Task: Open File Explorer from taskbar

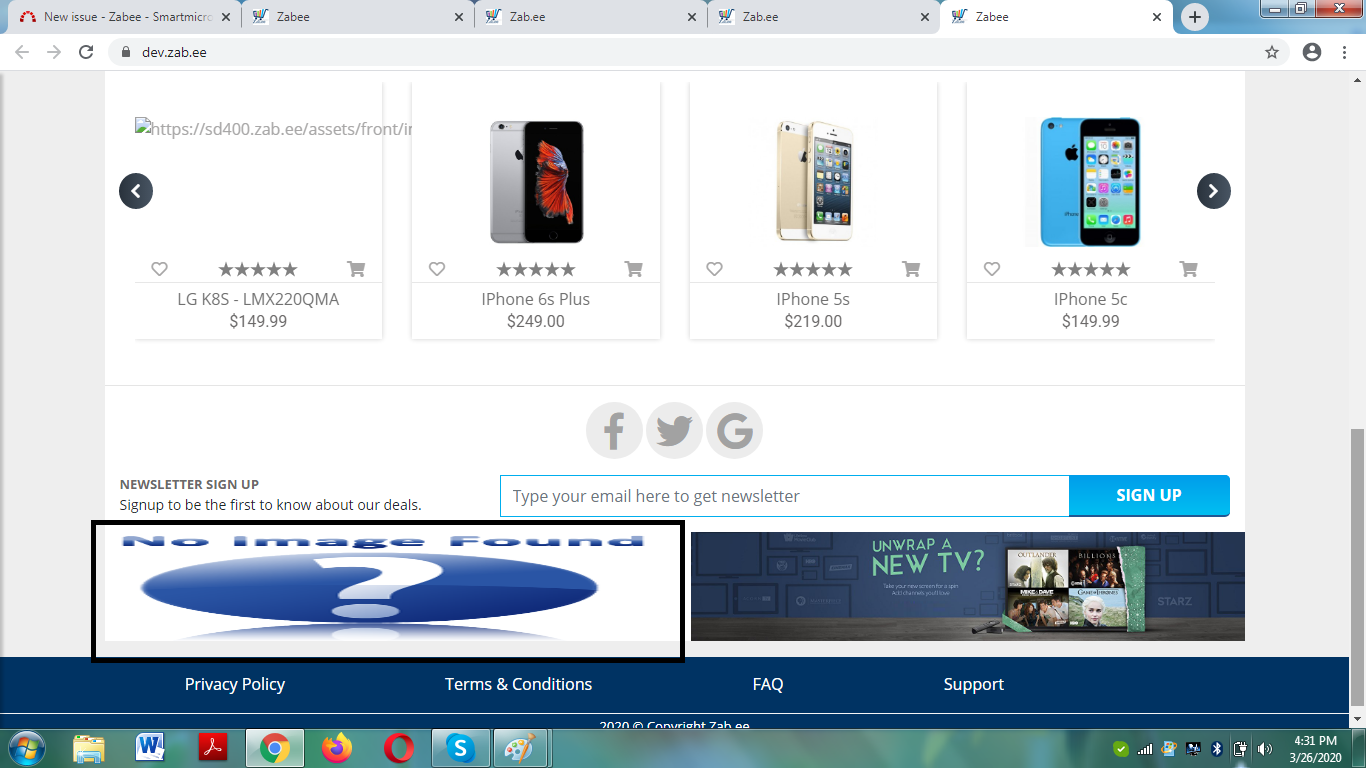Action: click(x=89, y=748)
